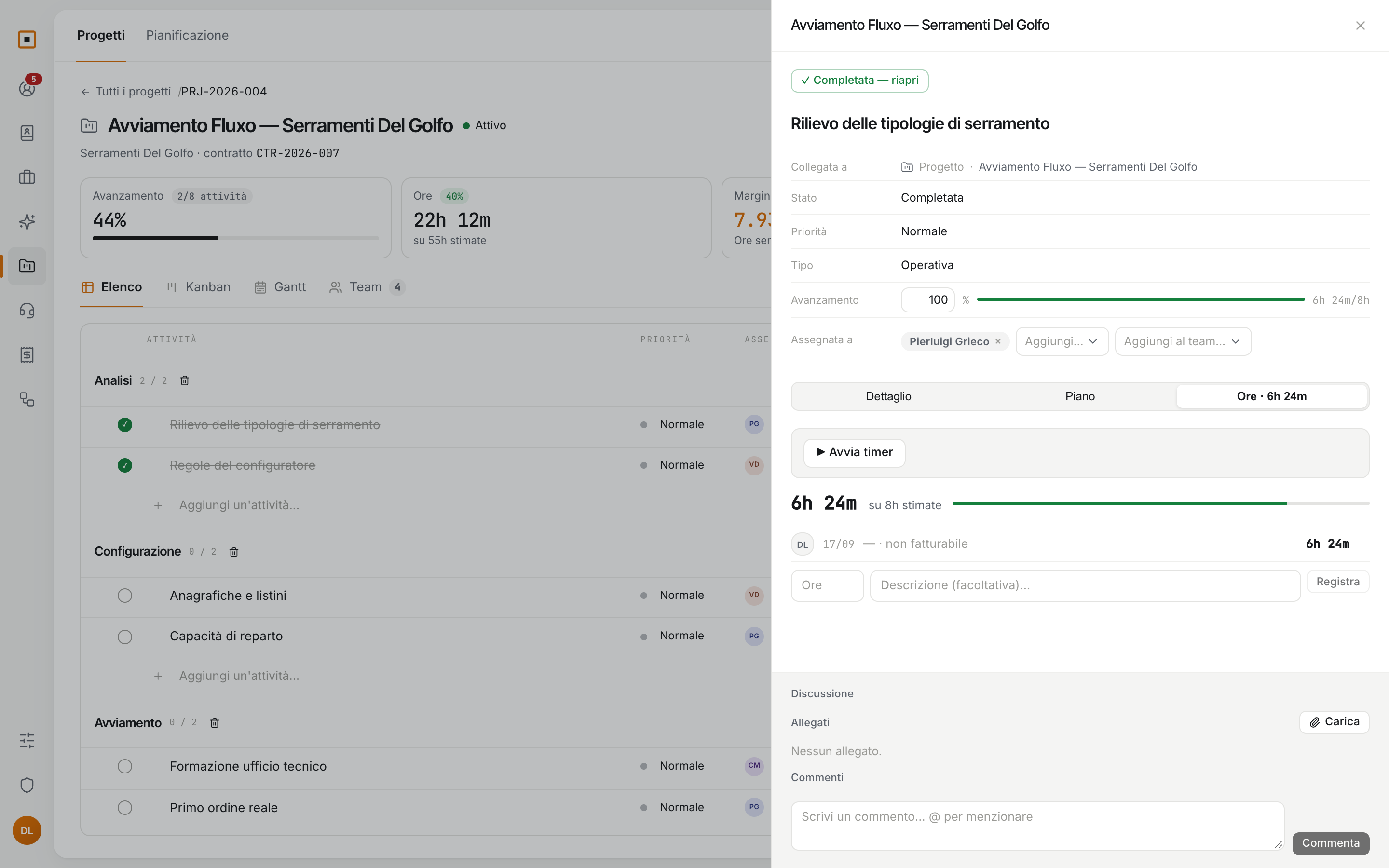Image resolution: width=1389 pixels, height=868 pixels.
Task: Delete the Configurazione section via trash icon
Action: point(234,552)
